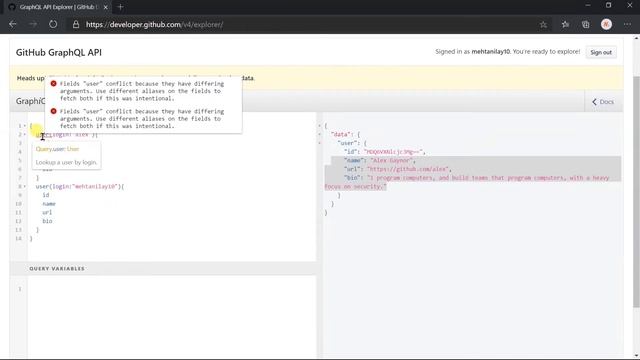Click the lock icon in address bar
This screenshot has height=360, width=640.
[x=76, y=24]
